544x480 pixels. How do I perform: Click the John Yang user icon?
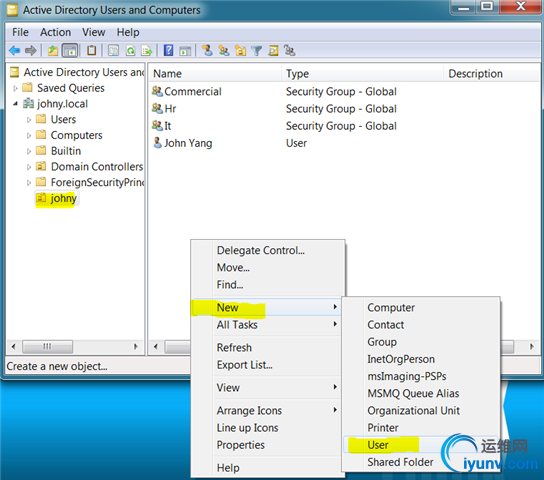click(158, 143)
